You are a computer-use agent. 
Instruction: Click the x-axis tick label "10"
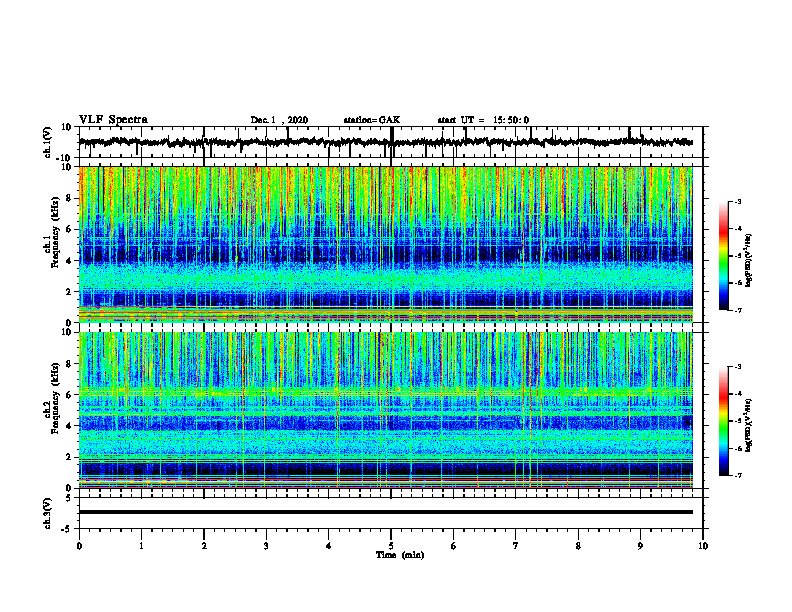tap(703, 546)
